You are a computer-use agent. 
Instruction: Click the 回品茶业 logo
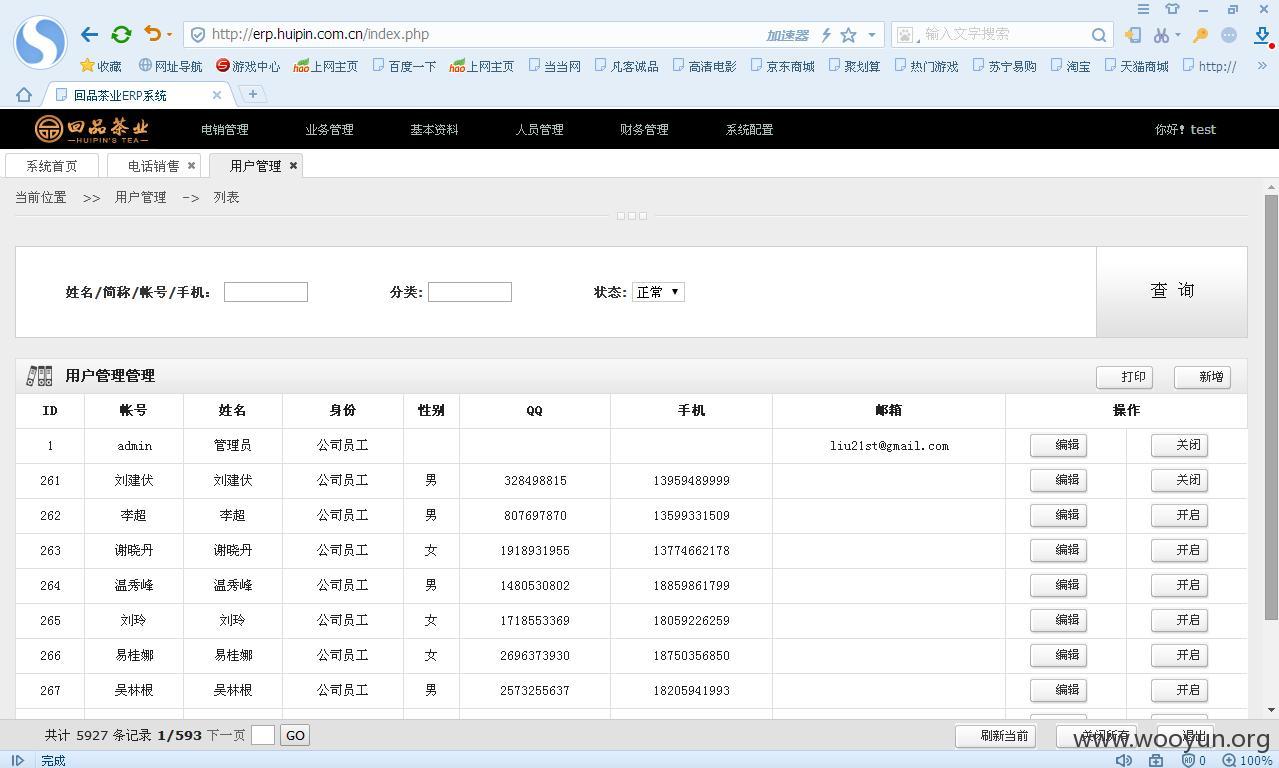[92, 129]
